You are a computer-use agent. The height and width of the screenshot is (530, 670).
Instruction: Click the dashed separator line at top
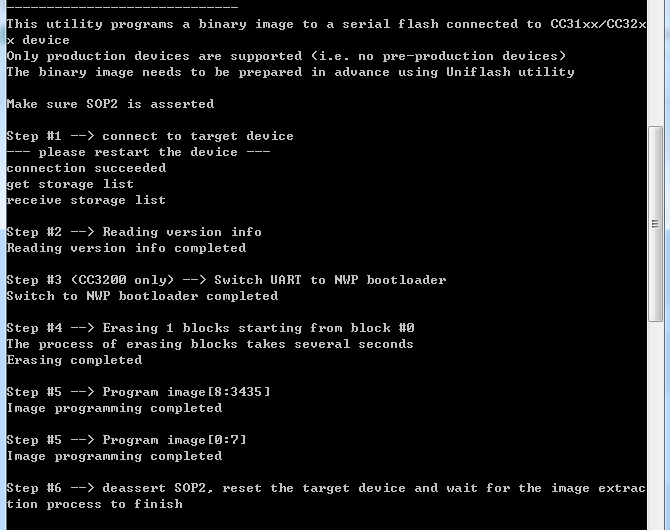122,7
